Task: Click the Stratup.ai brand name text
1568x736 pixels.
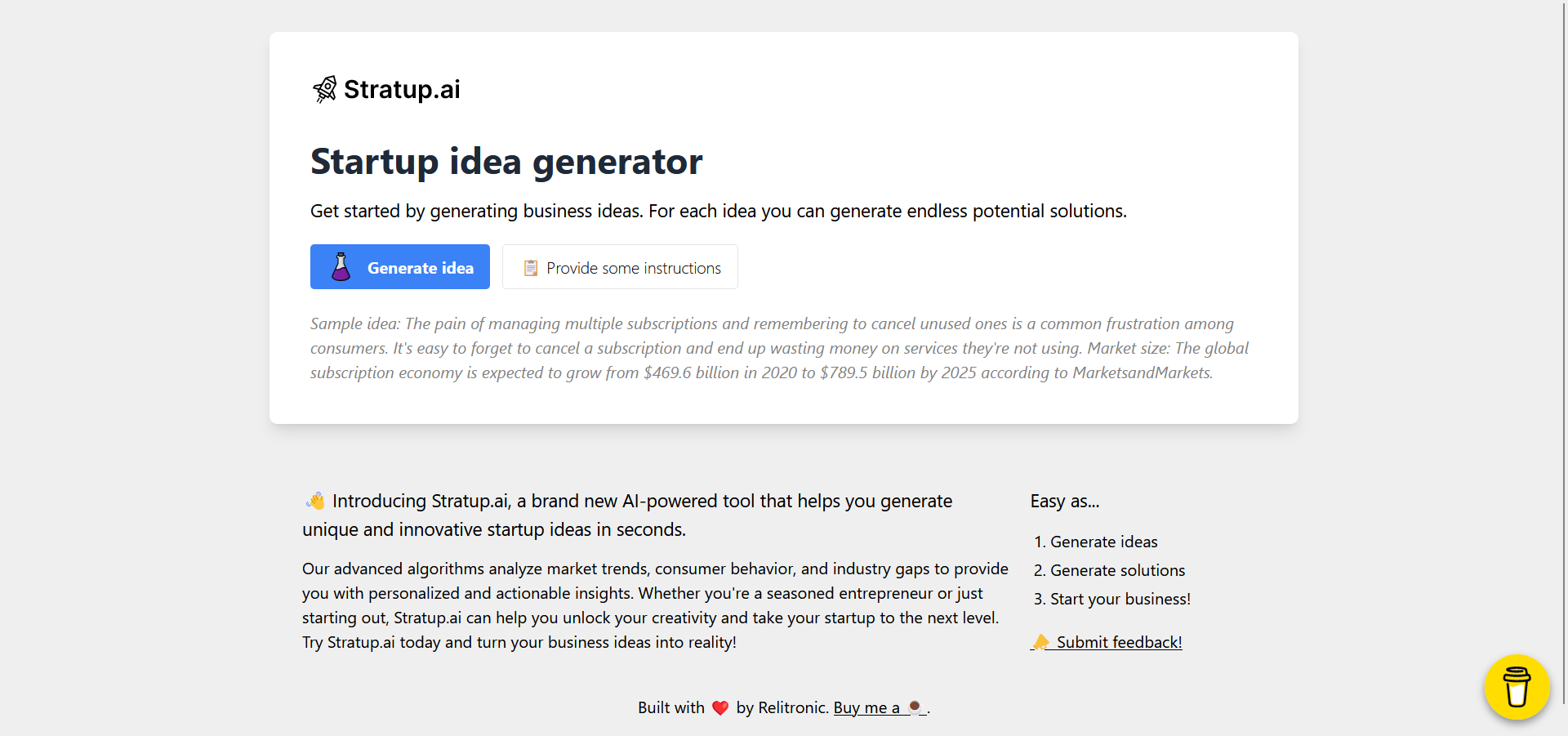Action: pyautogui.click(x=402, y=89)
